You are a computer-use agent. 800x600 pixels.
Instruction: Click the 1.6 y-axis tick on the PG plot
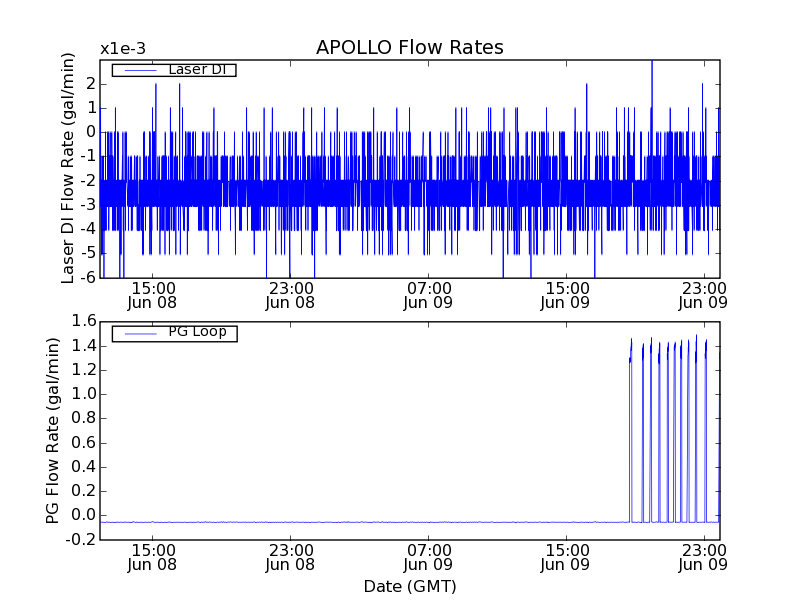point(82,321)
